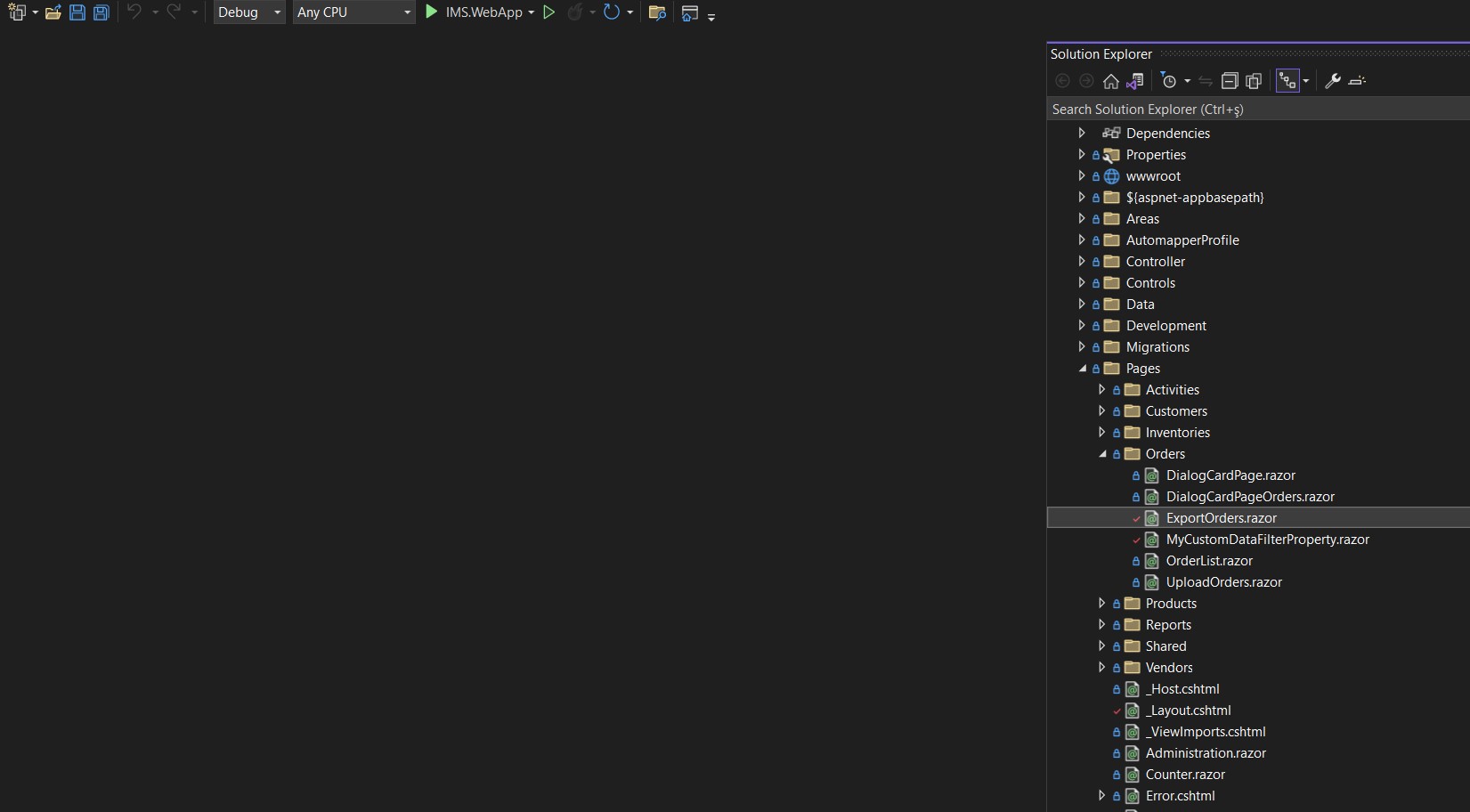Click the Solution Explorer panel title

click(x=1101, y=54)
